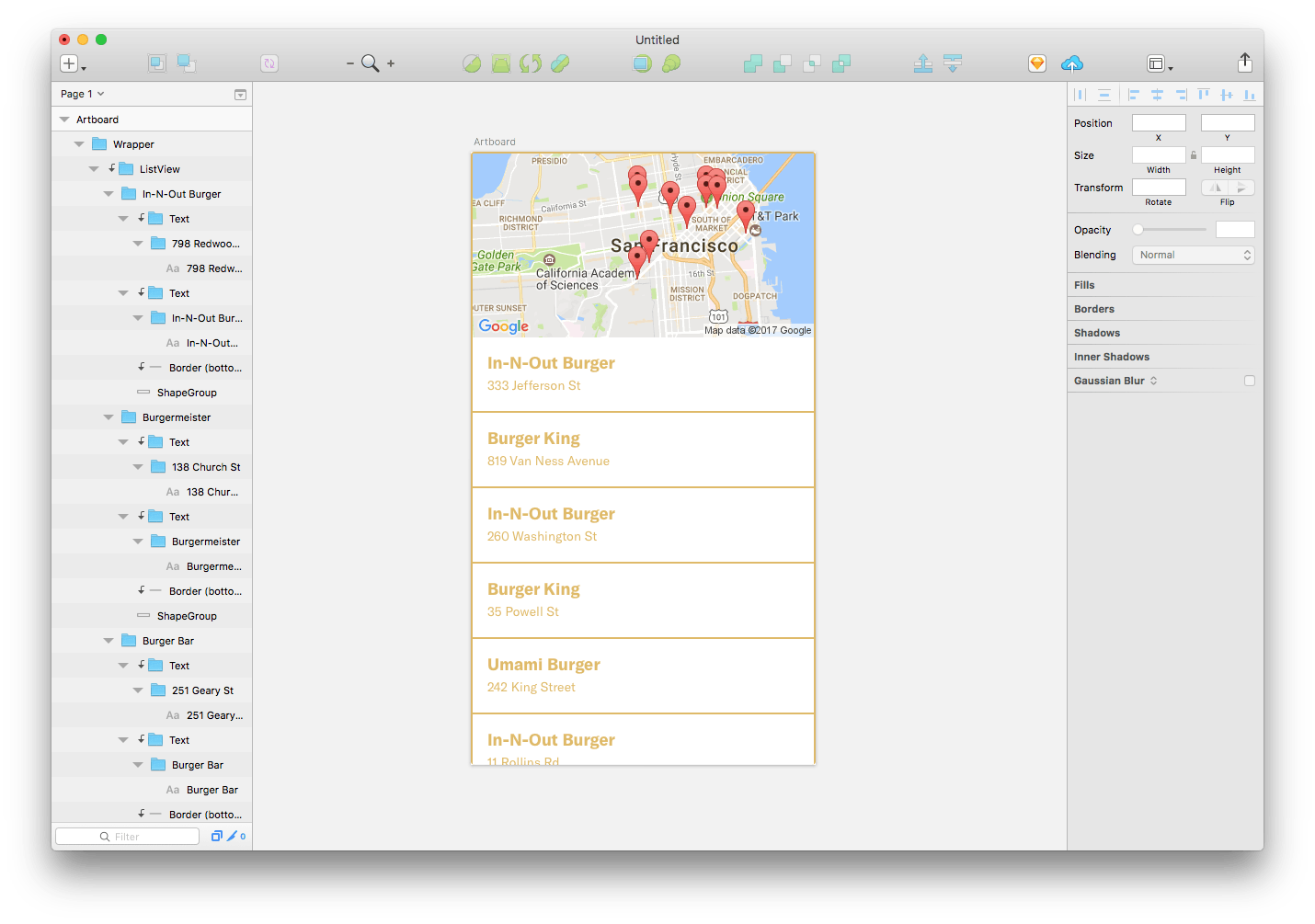The image size is (1315, 924).
Task: Click the Union boolean operation icon
Action: [753, 63]
